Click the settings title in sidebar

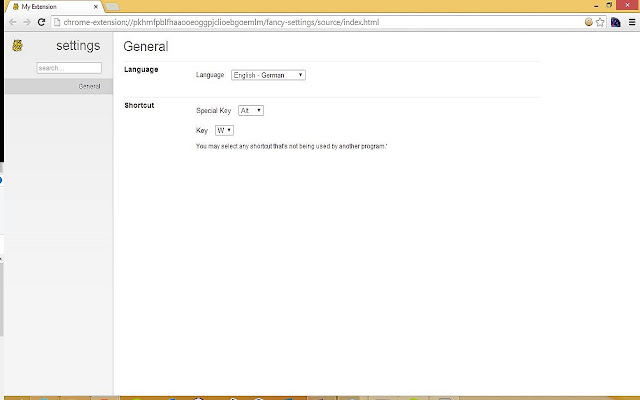[78, 45]
